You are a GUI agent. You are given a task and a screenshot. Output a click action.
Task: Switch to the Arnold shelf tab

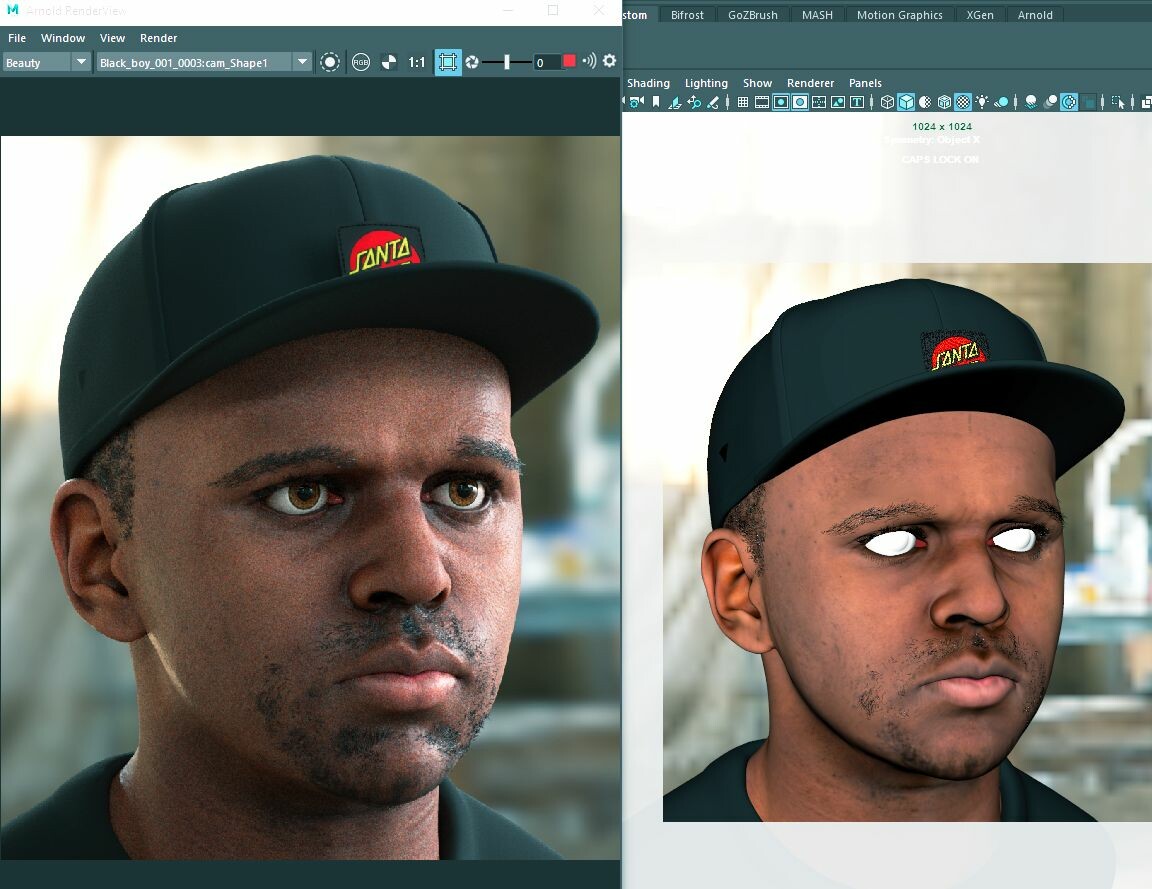tap(1034, 15)
